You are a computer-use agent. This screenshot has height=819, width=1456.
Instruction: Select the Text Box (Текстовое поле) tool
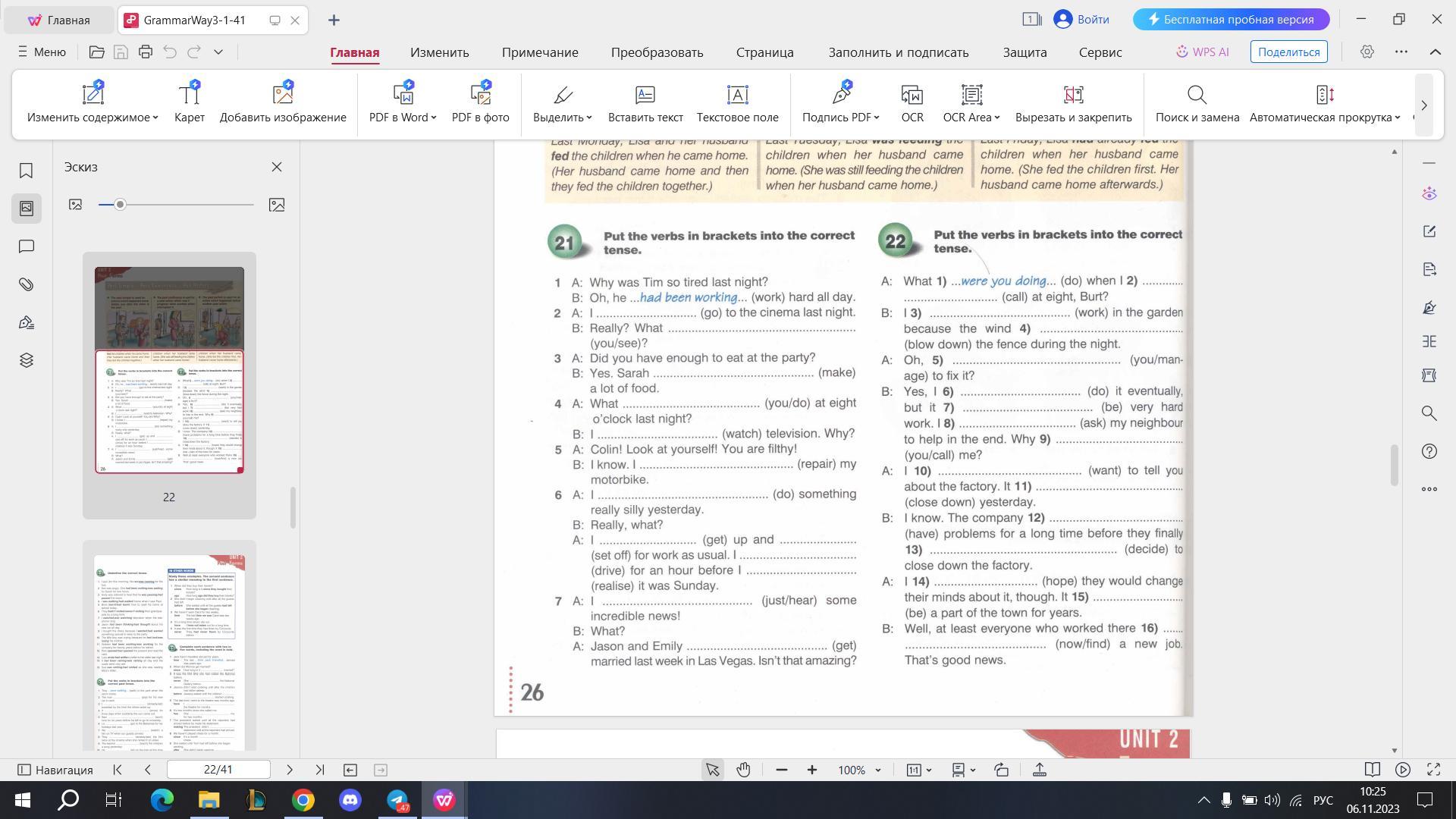[x=737, y=96]
